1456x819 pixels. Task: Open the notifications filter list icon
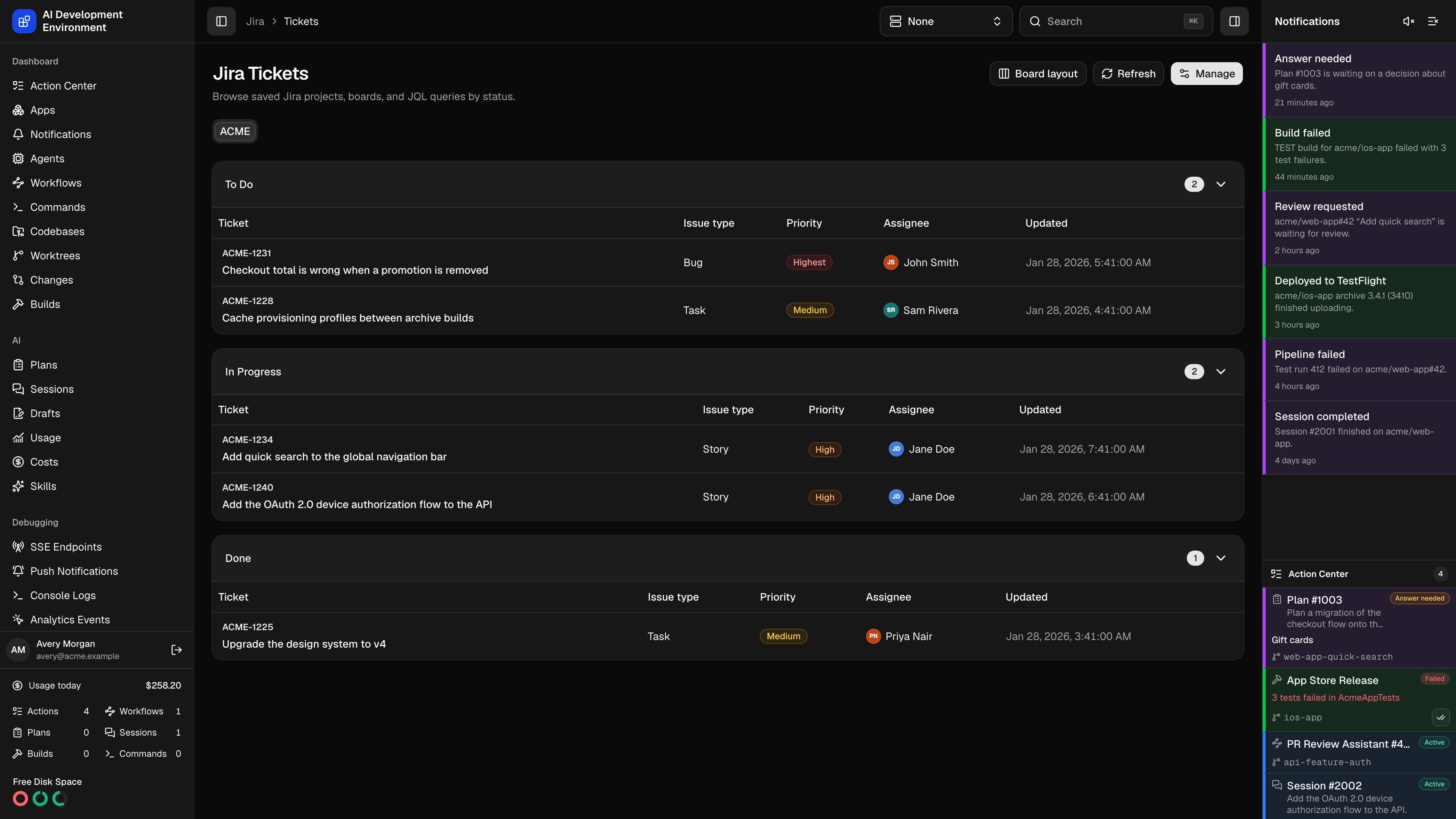tap(1433, 22)
